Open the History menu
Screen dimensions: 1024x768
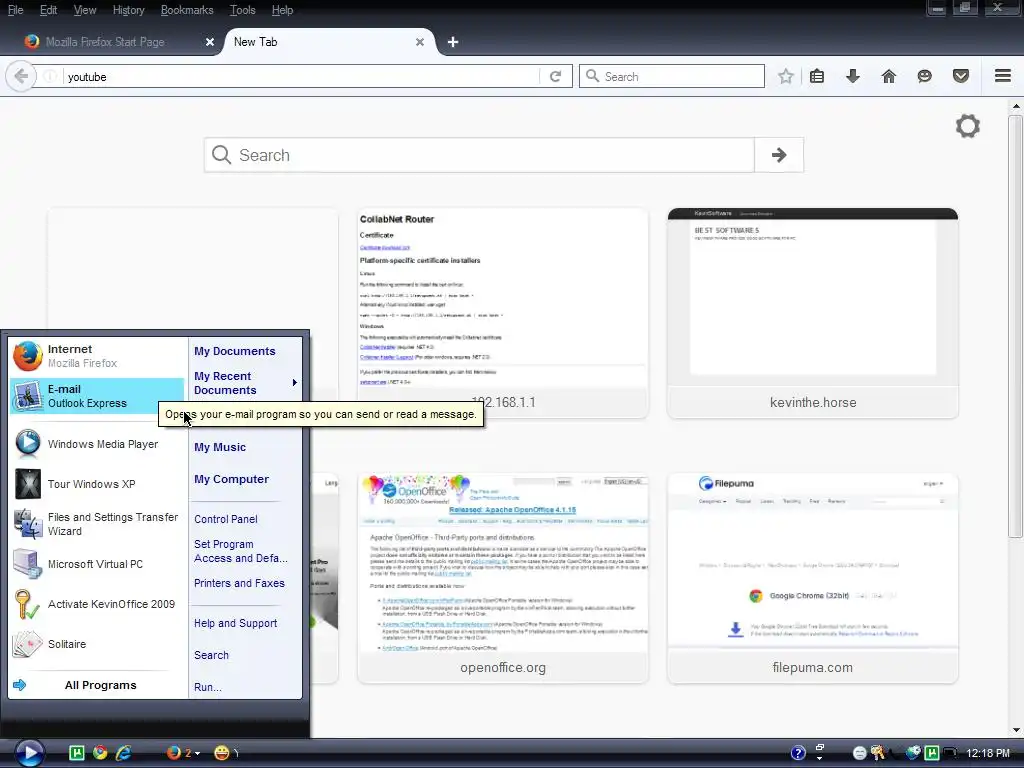[128, 10]
